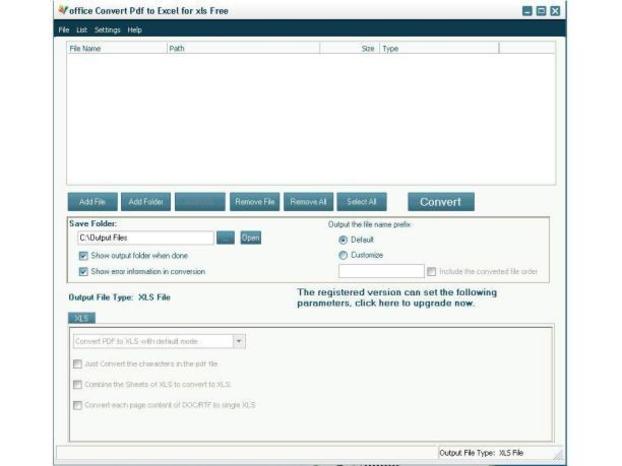
Task: Click the Remove All button
Action: 308,202
